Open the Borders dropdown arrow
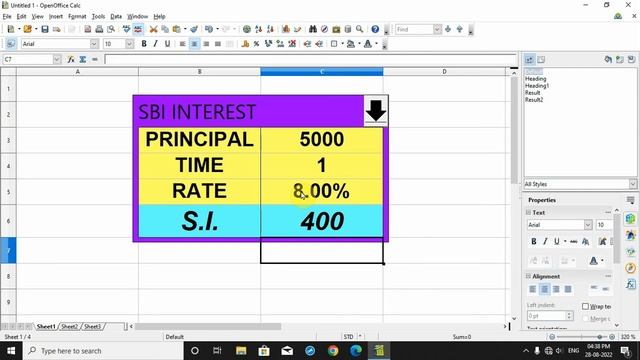 click(342, 44)
